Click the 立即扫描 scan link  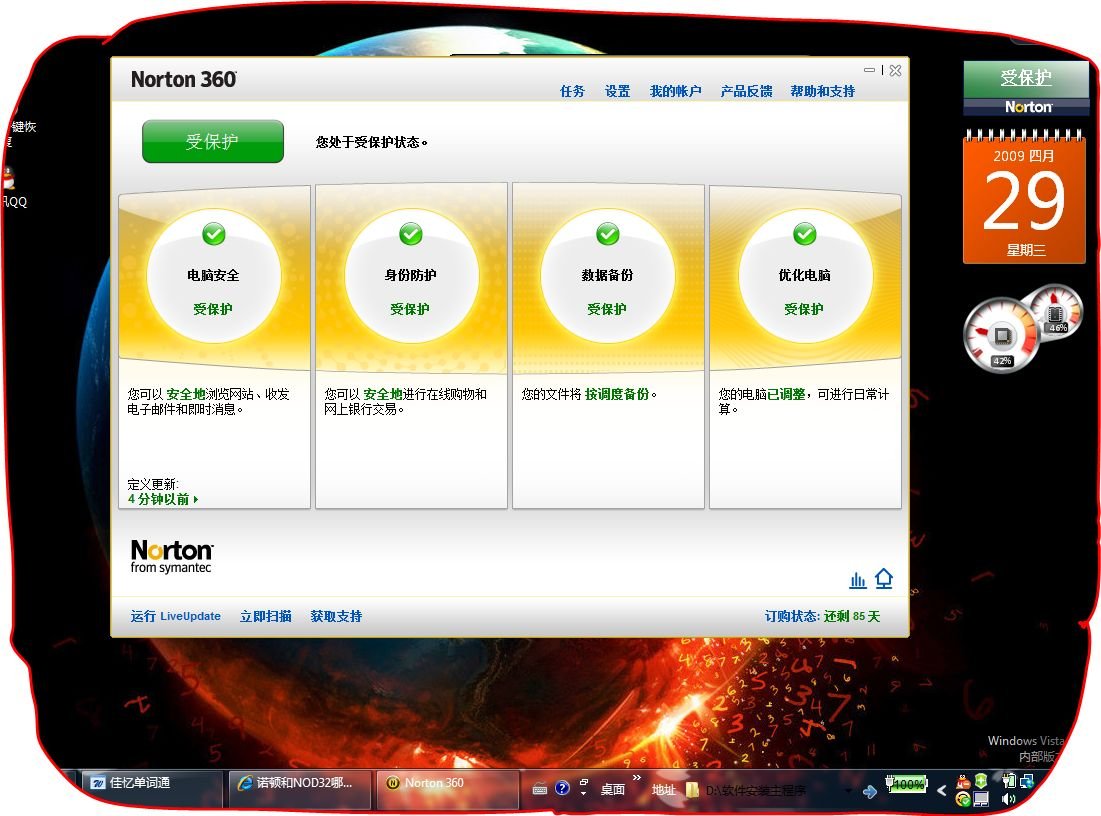pos(265,616)
